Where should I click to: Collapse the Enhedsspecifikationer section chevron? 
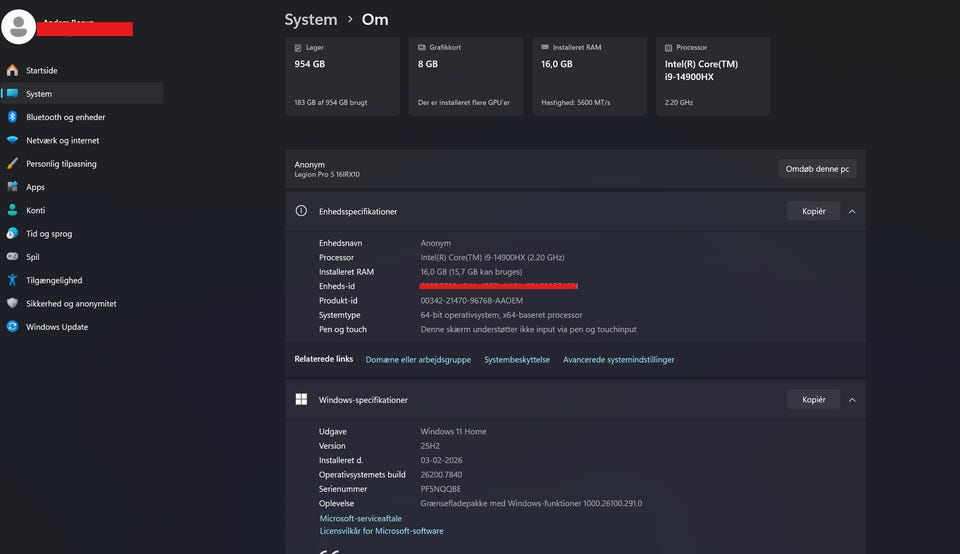(852, 211)
